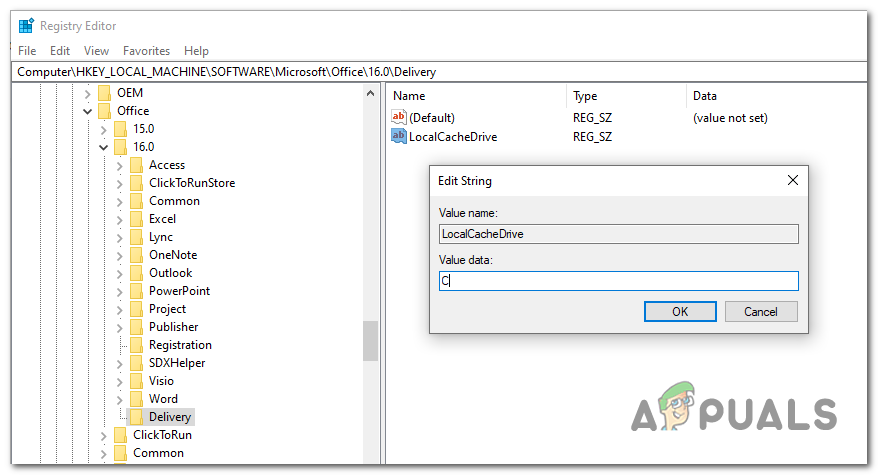Open the File menu
The width and height of the screenshot is (878, 475).
pos(27,51)
